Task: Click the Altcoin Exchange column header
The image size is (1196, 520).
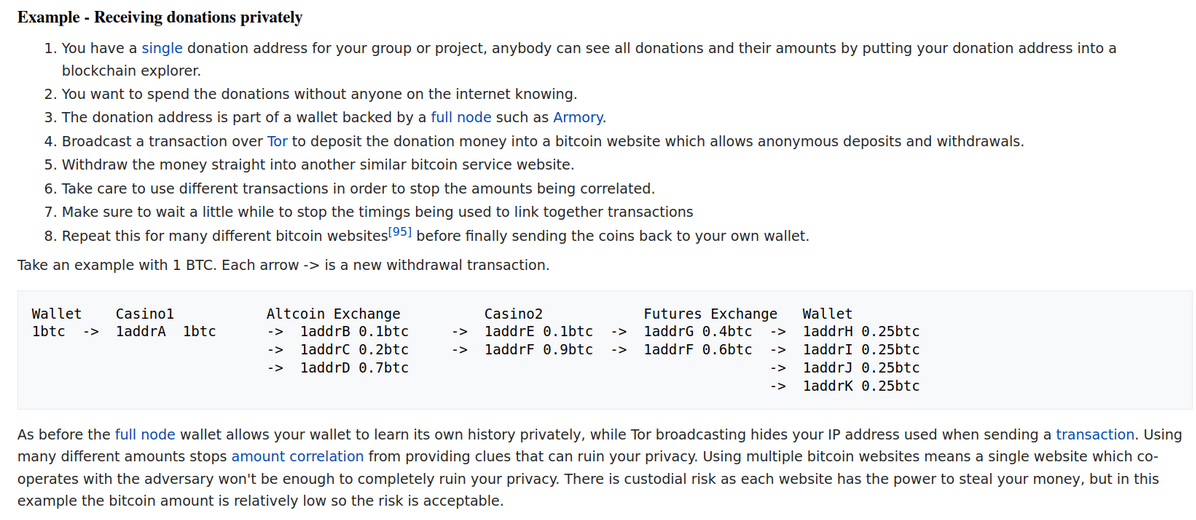Action: point(333,313)
